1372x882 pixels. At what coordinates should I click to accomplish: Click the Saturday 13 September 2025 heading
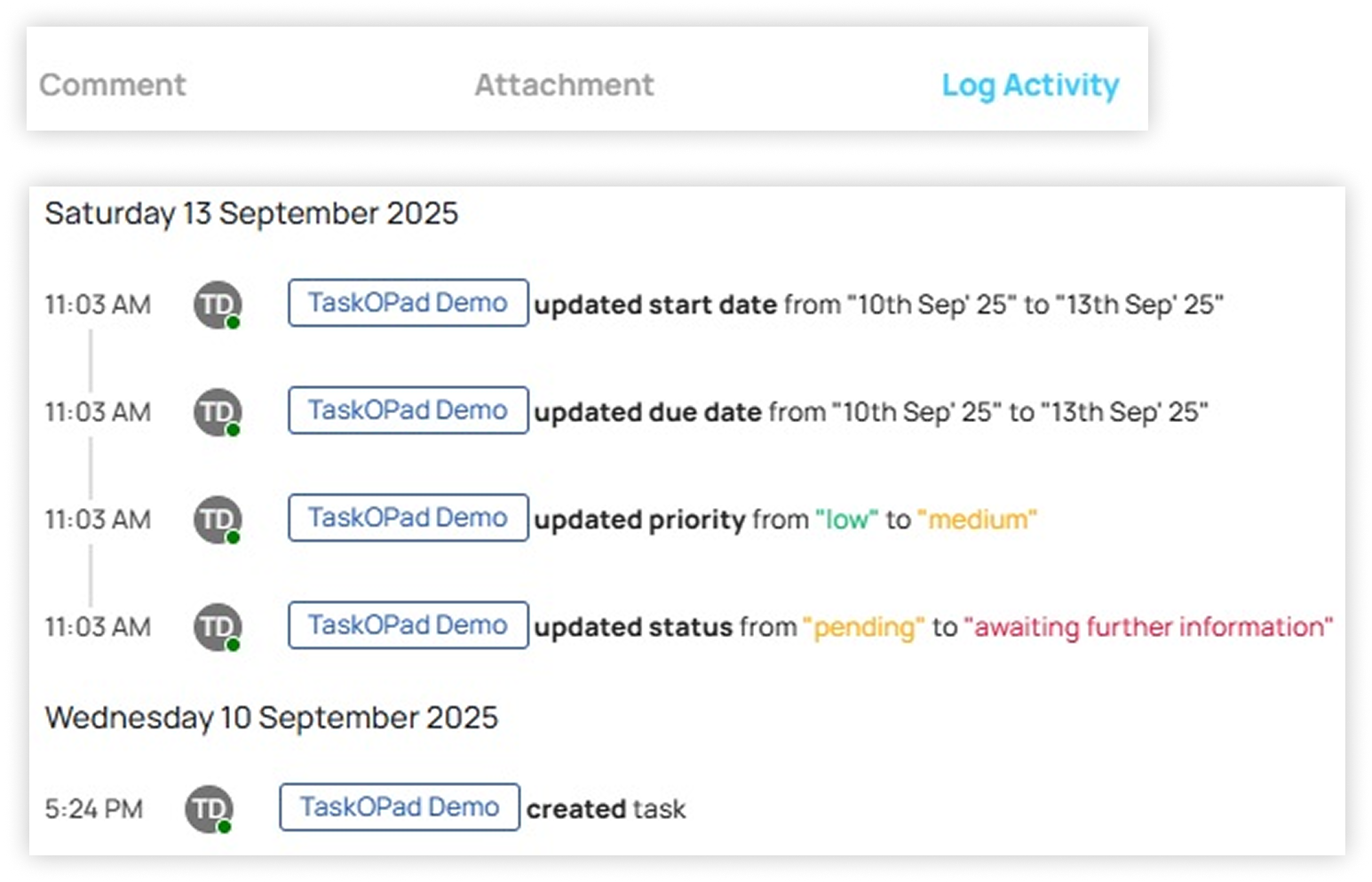click(x=251, y=213)
